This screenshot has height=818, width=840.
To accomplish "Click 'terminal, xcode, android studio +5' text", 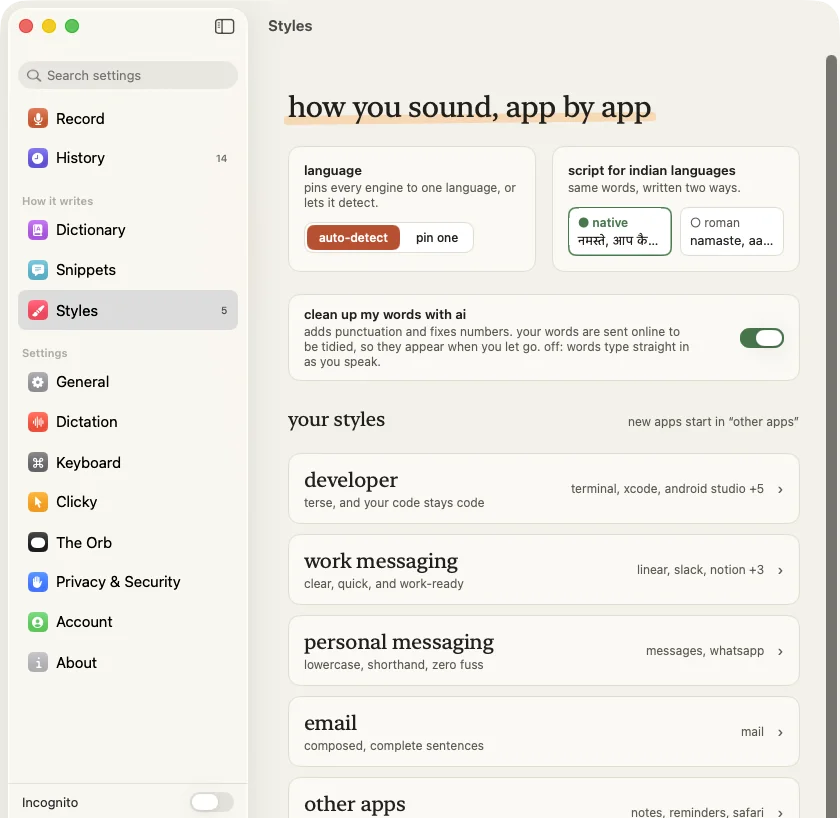I will pos(667,489).
